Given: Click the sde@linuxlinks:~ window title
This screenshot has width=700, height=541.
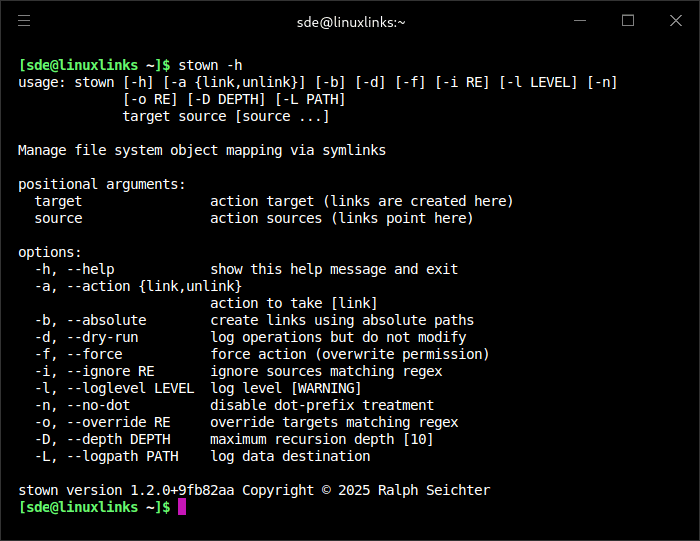Looking at the screenshot, I should (351, 21).
